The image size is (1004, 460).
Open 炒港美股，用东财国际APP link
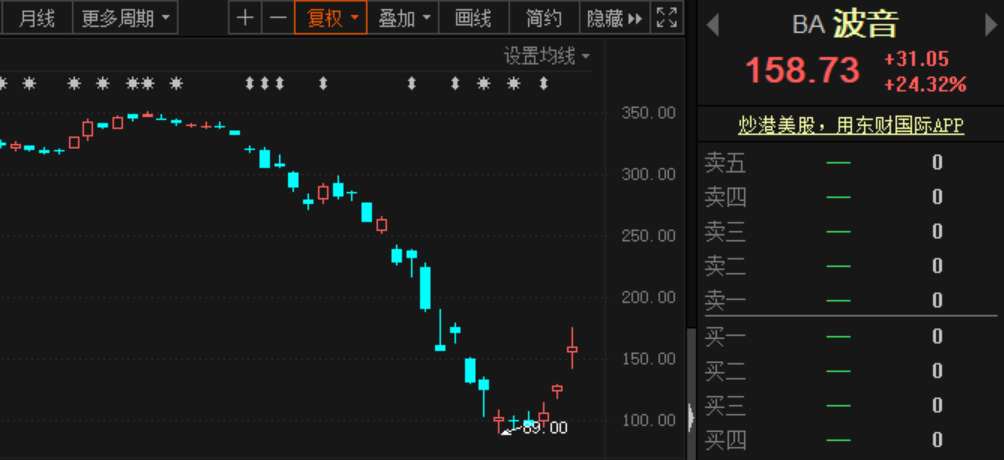pos(851,125)
